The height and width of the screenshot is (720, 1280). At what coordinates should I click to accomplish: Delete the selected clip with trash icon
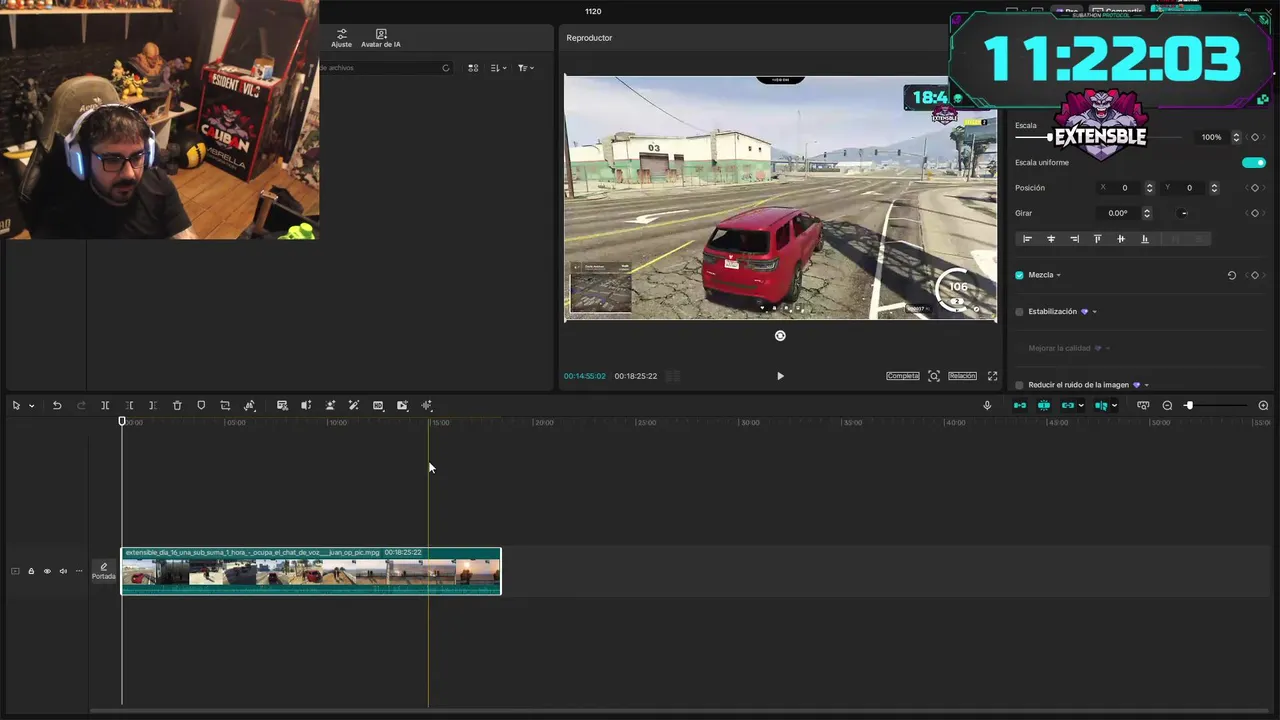pyautogui.click(x=177, y=405)
